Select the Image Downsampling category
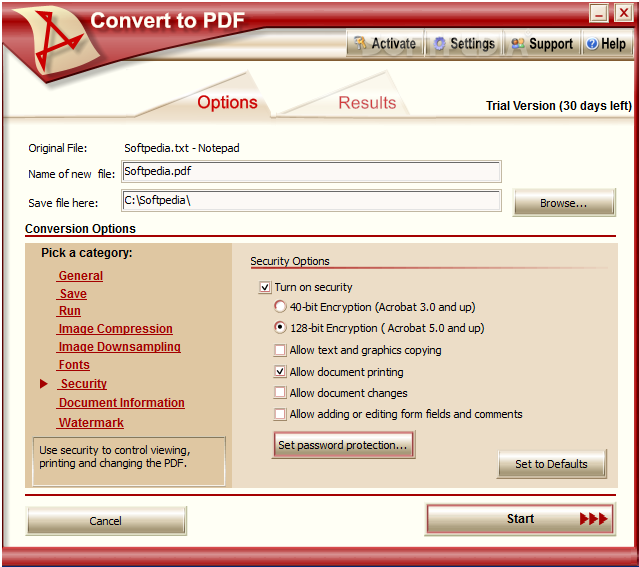This screenshot has width=639, height=567. coord(119,347)
